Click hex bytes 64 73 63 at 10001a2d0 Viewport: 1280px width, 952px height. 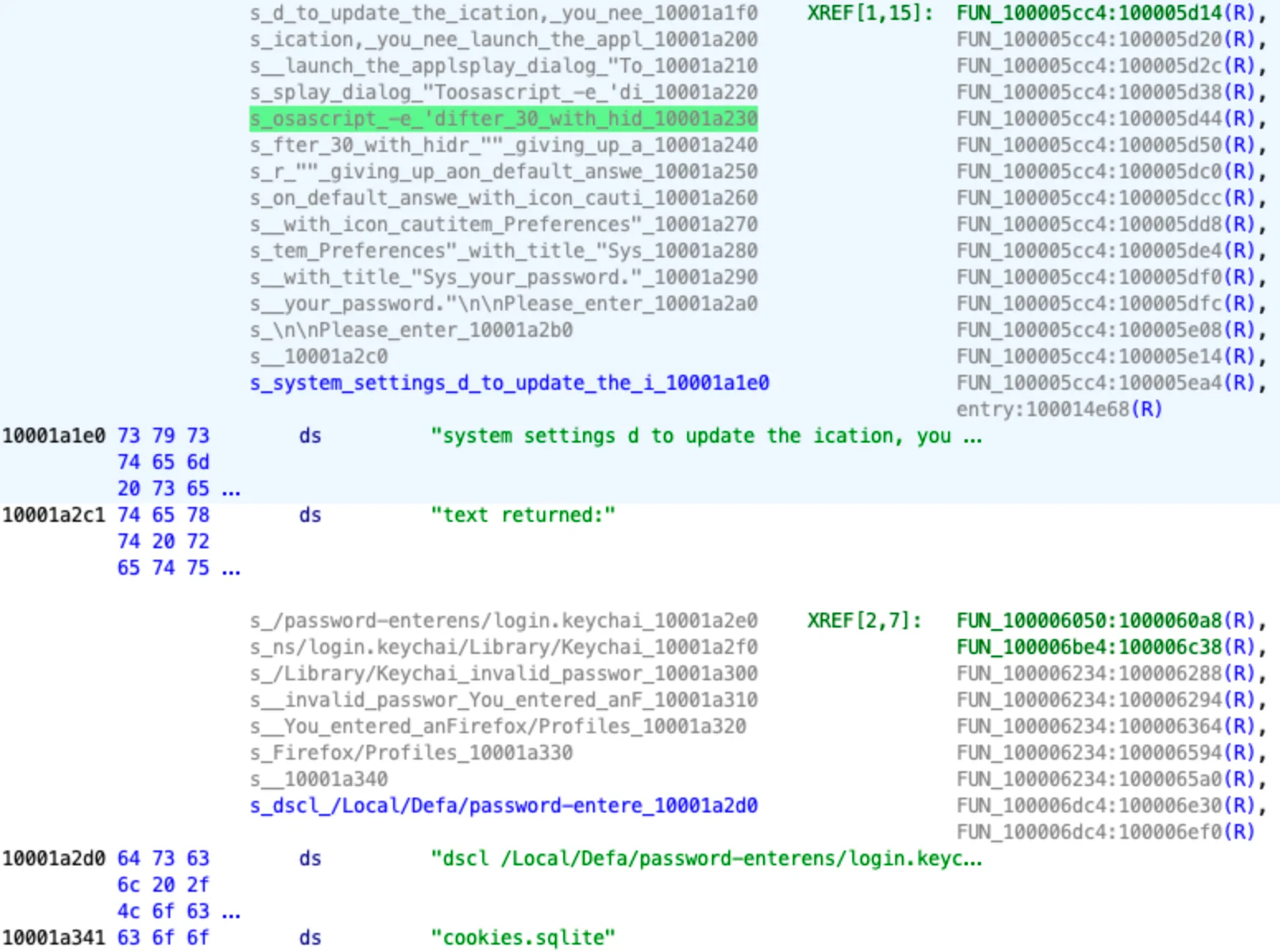[164, 859]
